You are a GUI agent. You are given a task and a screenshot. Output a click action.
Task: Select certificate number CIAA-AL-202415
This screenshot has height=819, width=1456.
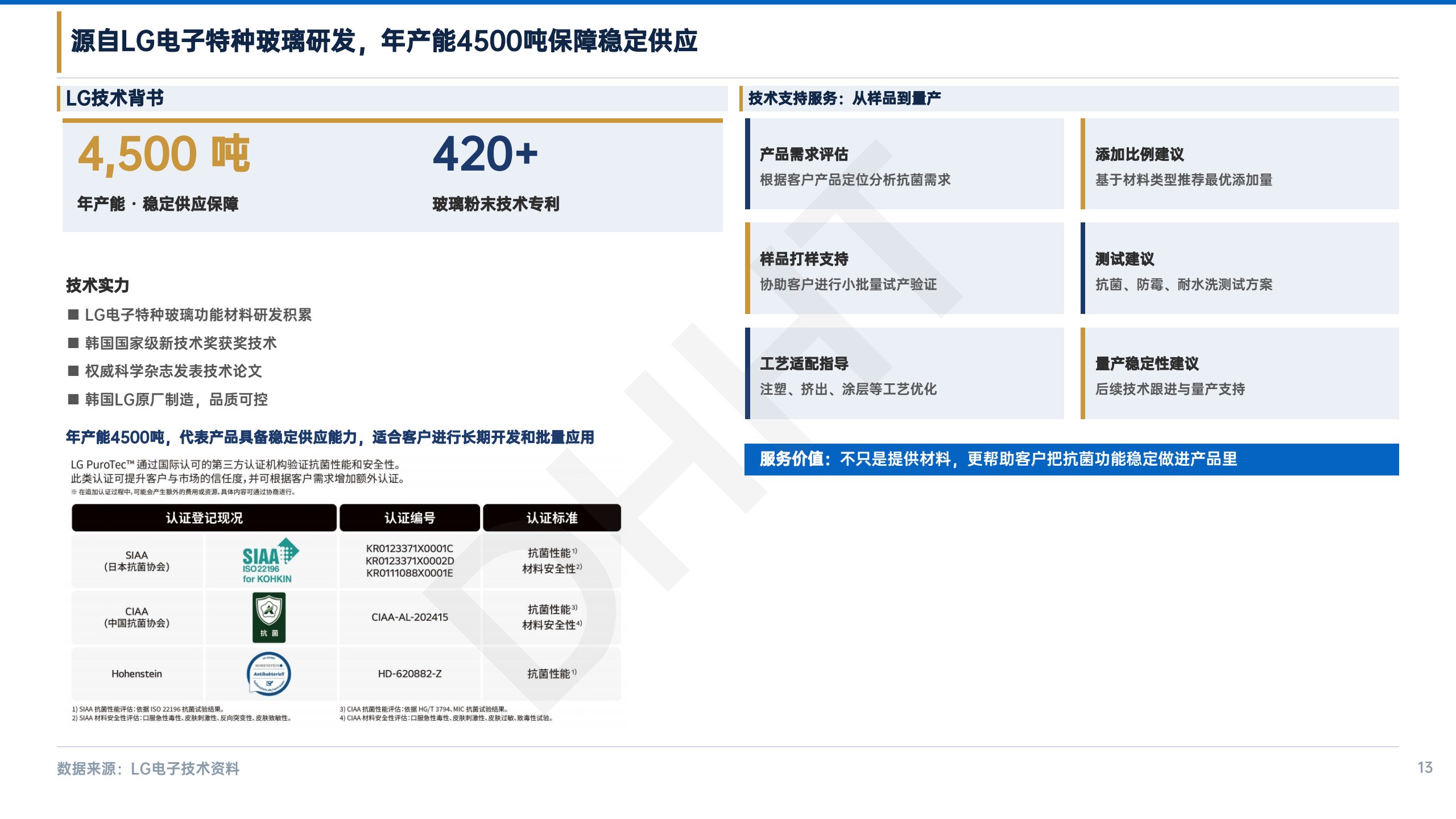[x=409, y=617]
